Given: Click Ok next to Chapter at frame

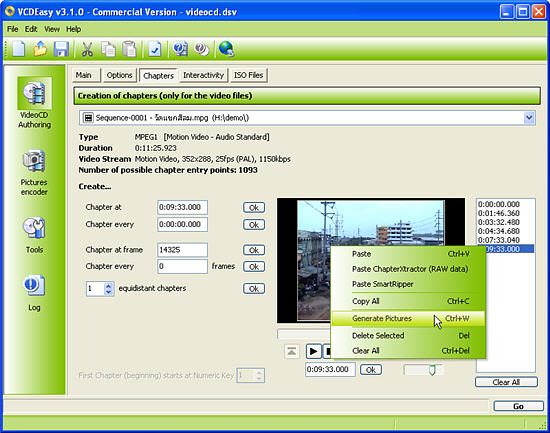Looking at the screenshot, I should click(x=254, y=250).
